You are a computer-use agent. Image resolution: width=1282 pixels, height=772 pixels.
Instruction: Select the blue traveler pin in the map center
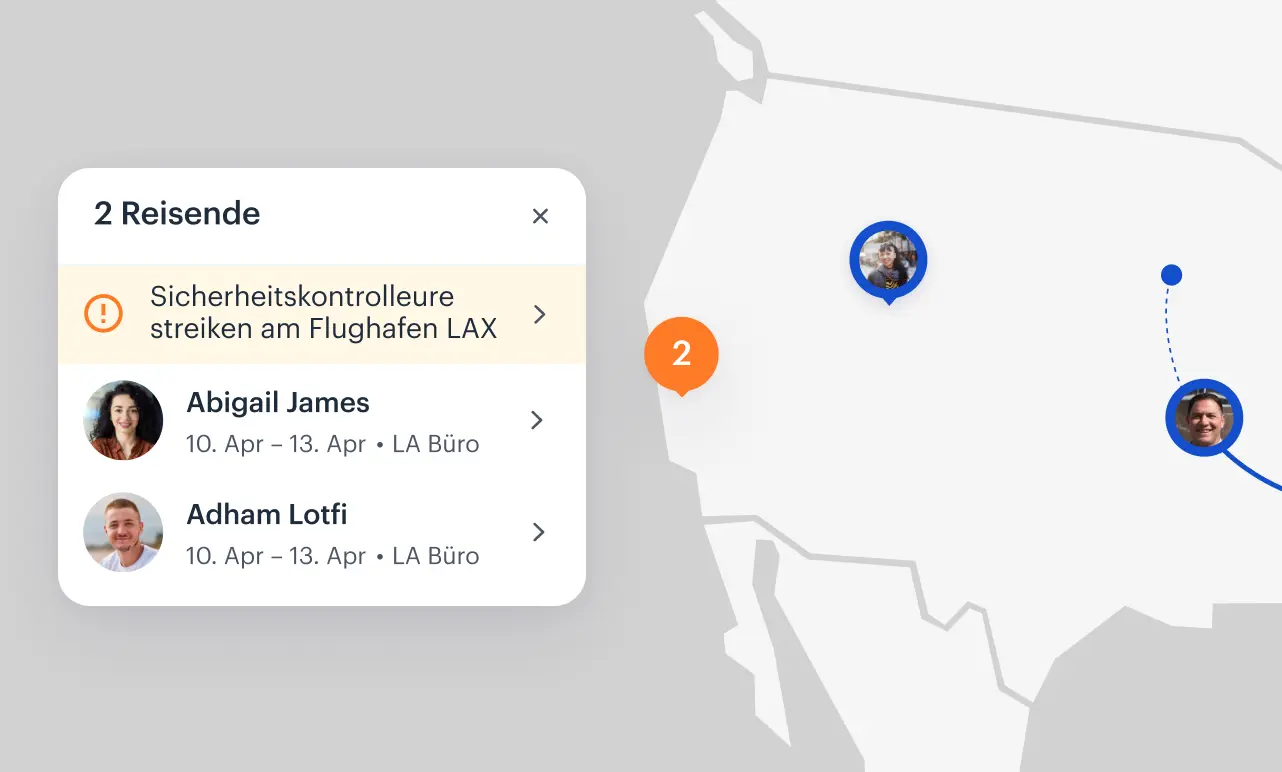point(888,260)
